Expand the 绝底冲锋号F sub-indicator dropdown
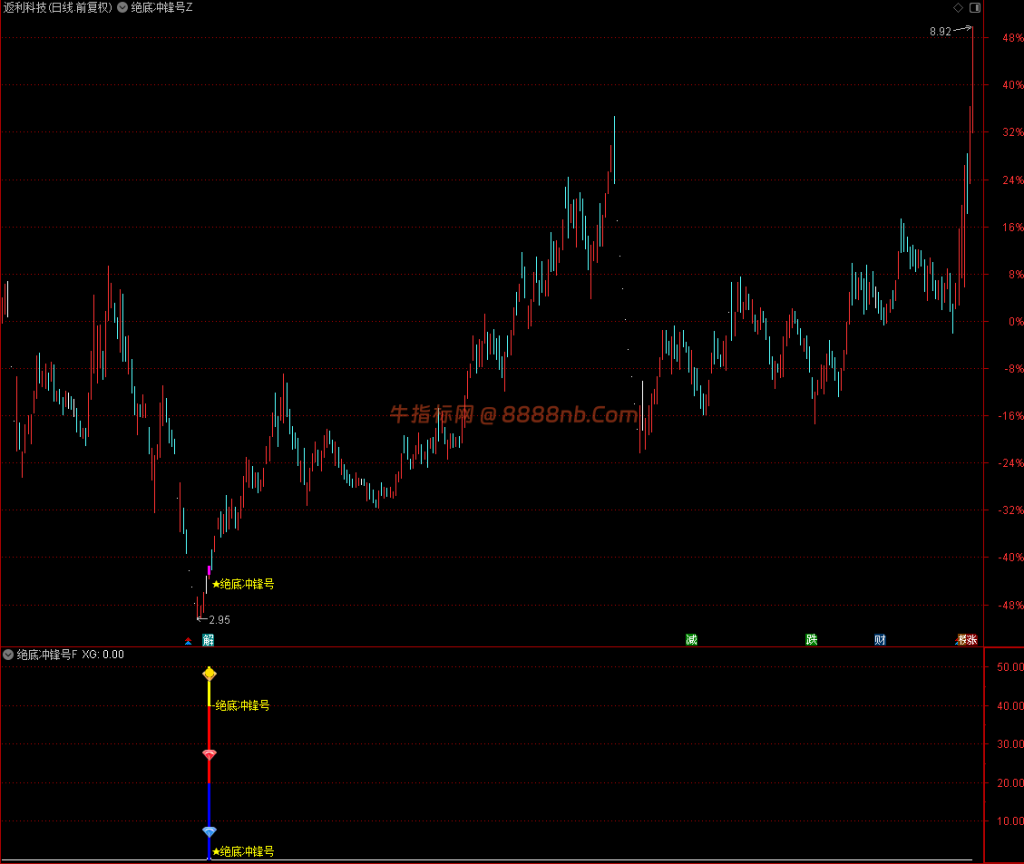This screenshot has width=1024, height=864. pyautogui.click(x=8, y=654)
